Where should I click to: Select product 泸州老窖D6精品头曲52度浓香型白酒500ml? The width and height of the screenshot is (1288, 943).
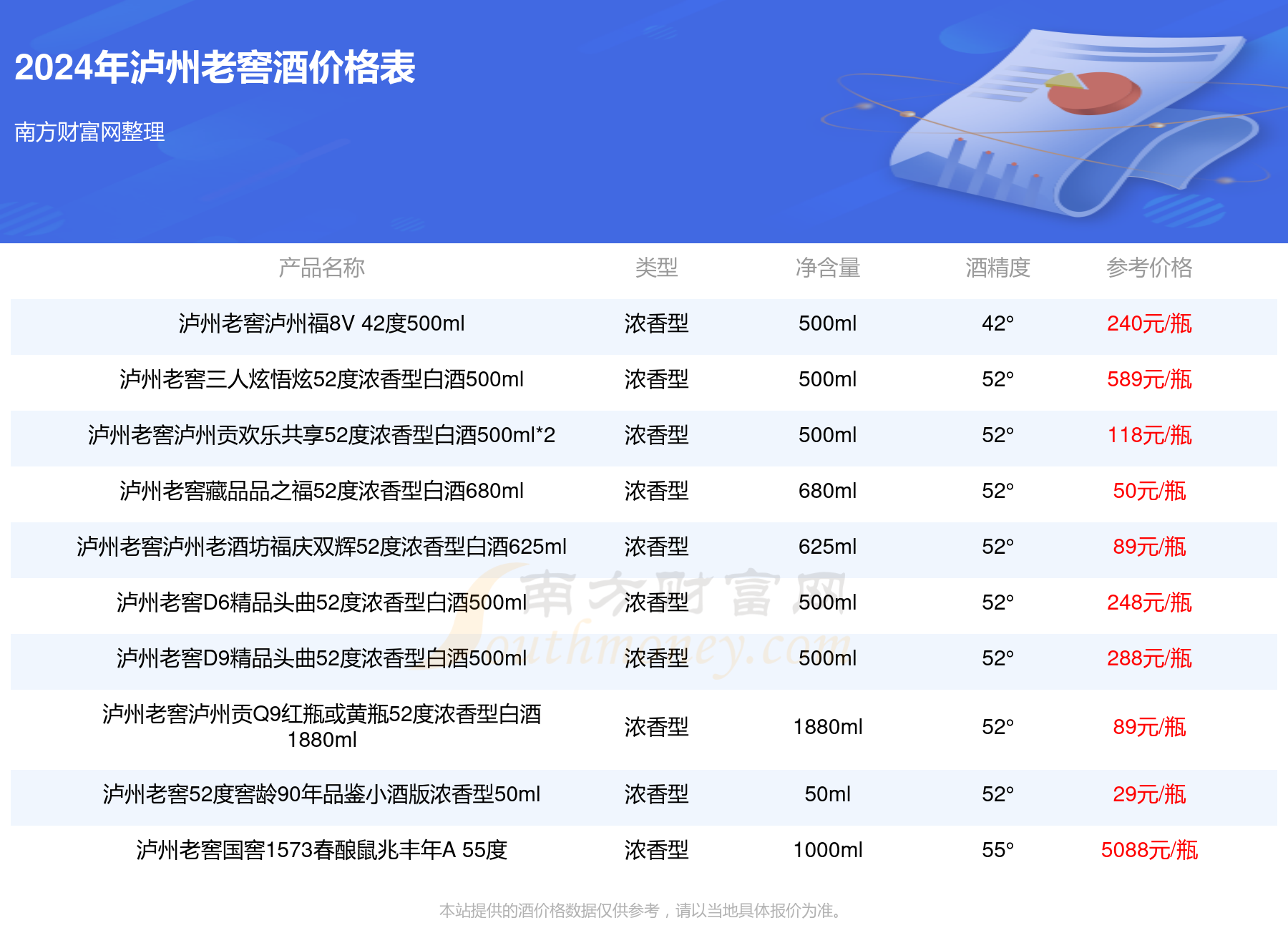click(x=321, y=602)
